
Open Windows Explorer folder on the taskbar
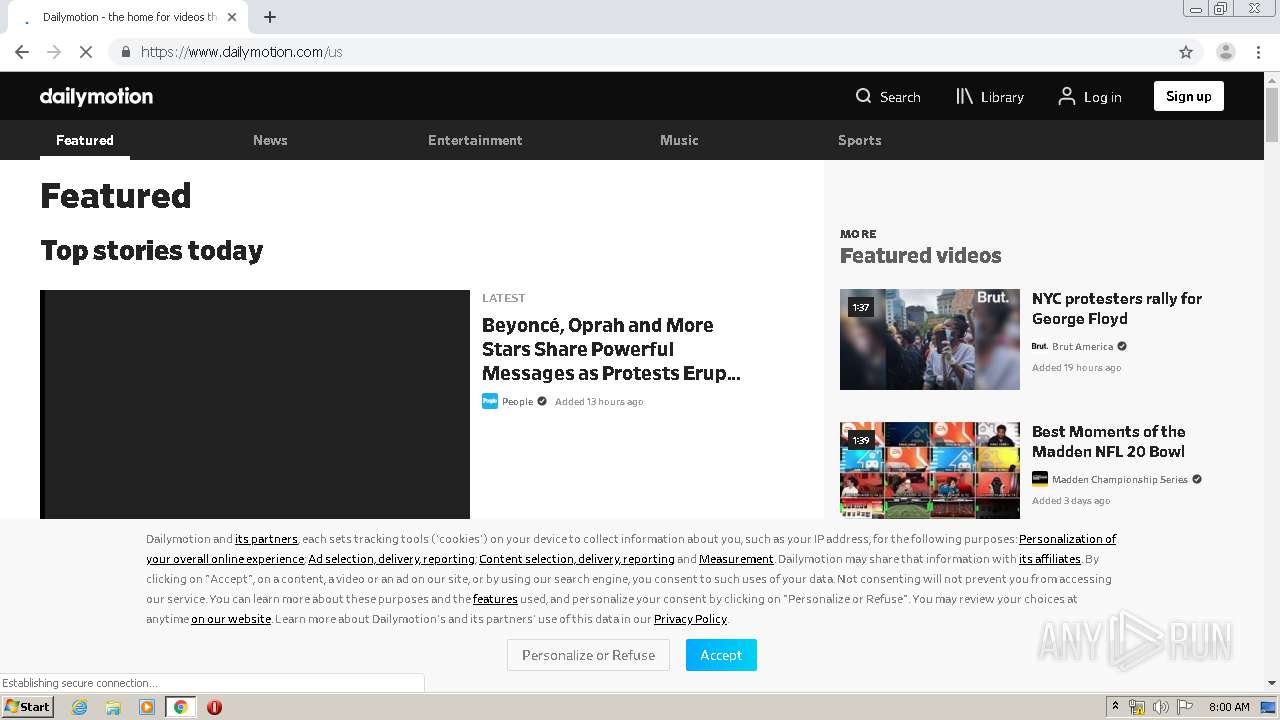[113, 707]
